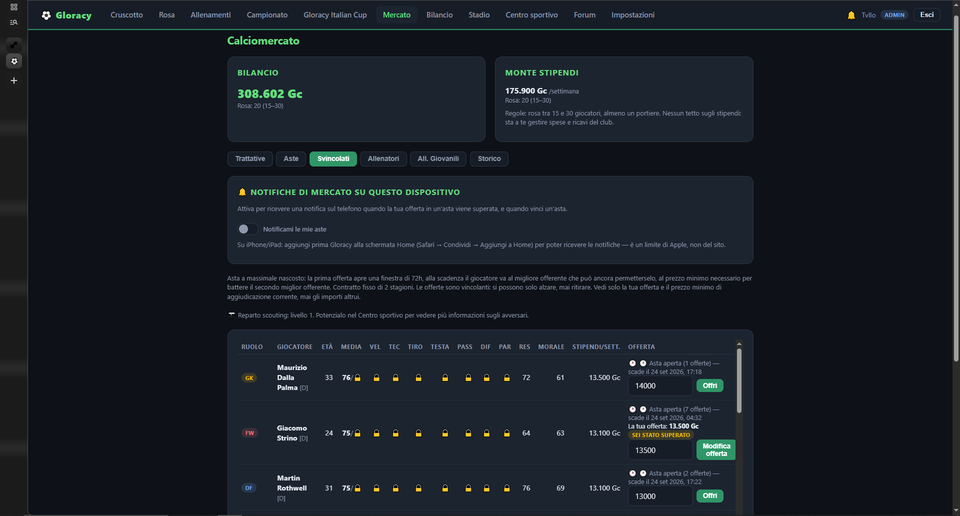Go to the Stadio page
Viewport: 960px width, 516px height.
click(x=479, y=15)
